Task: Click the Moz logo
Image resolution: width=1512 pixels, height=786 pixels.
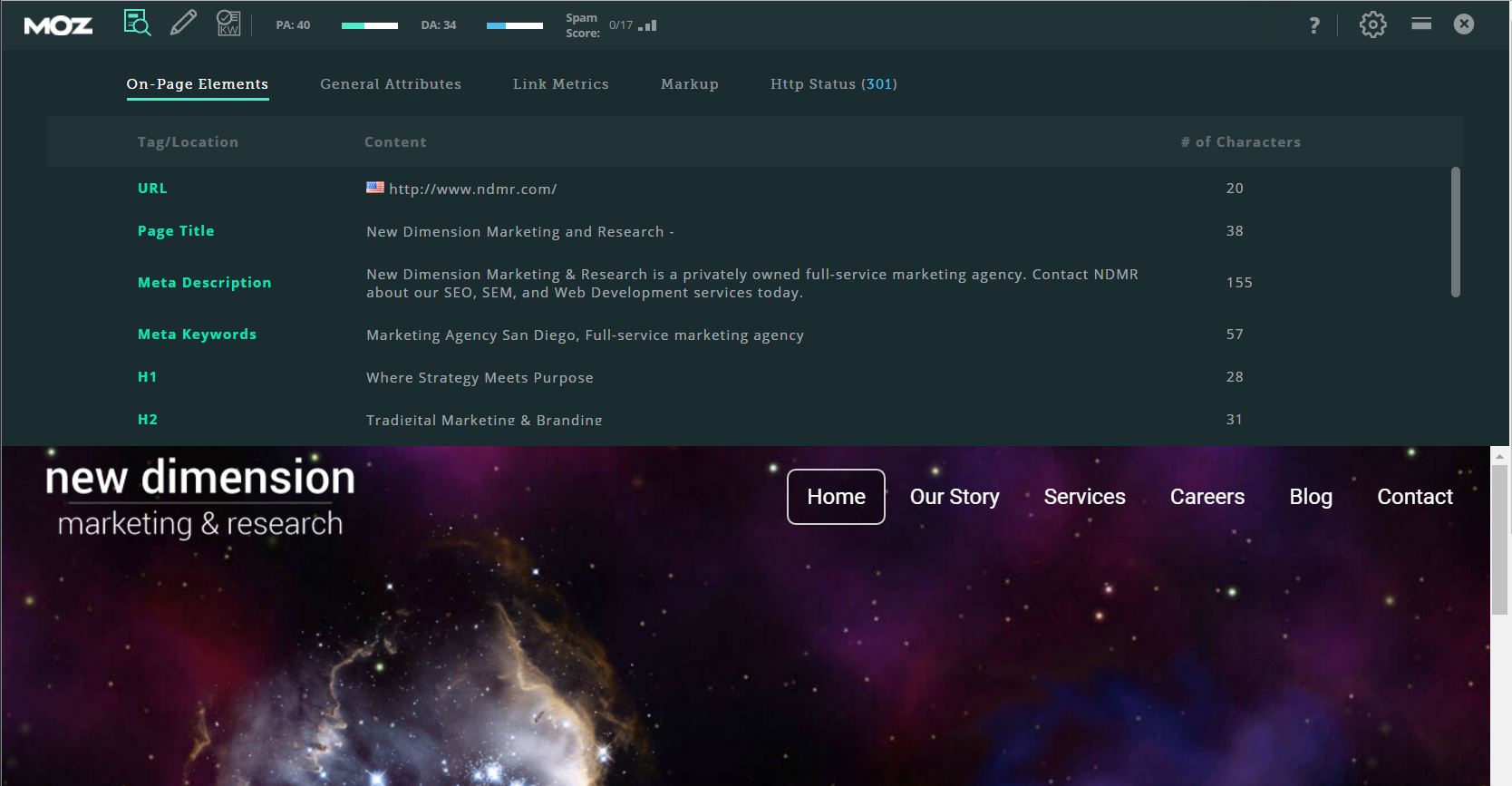Action: pyautogui.click(x=58, y=25)
